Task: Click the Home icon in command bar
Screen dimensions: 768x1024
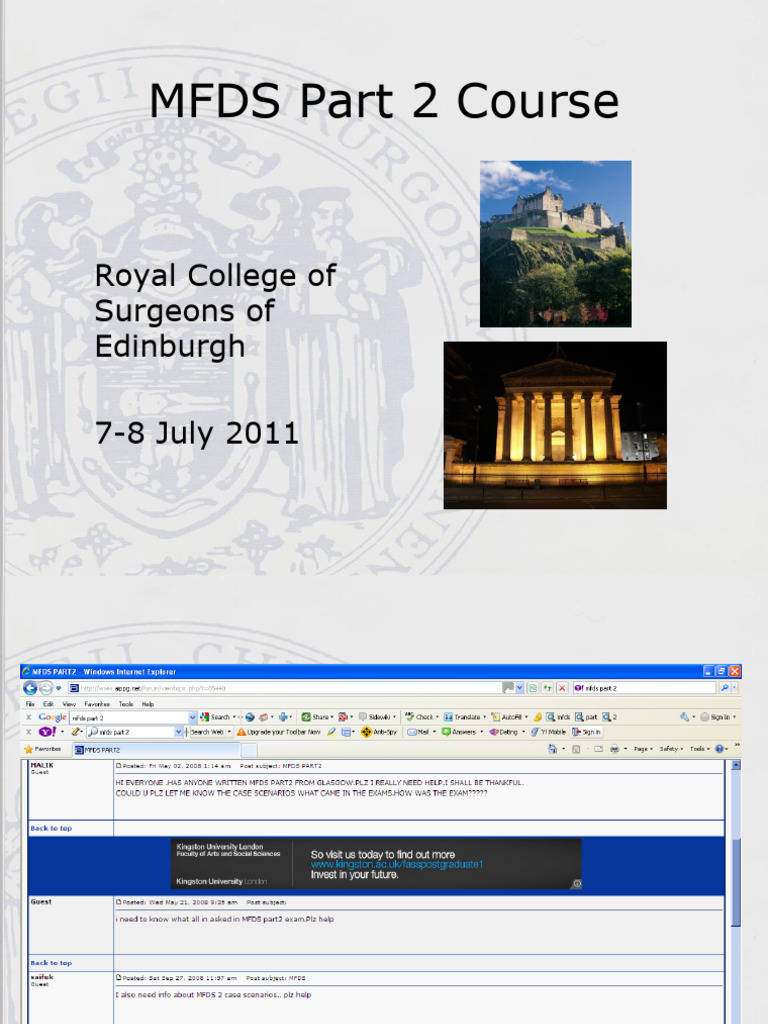Action: pos(552,749)
